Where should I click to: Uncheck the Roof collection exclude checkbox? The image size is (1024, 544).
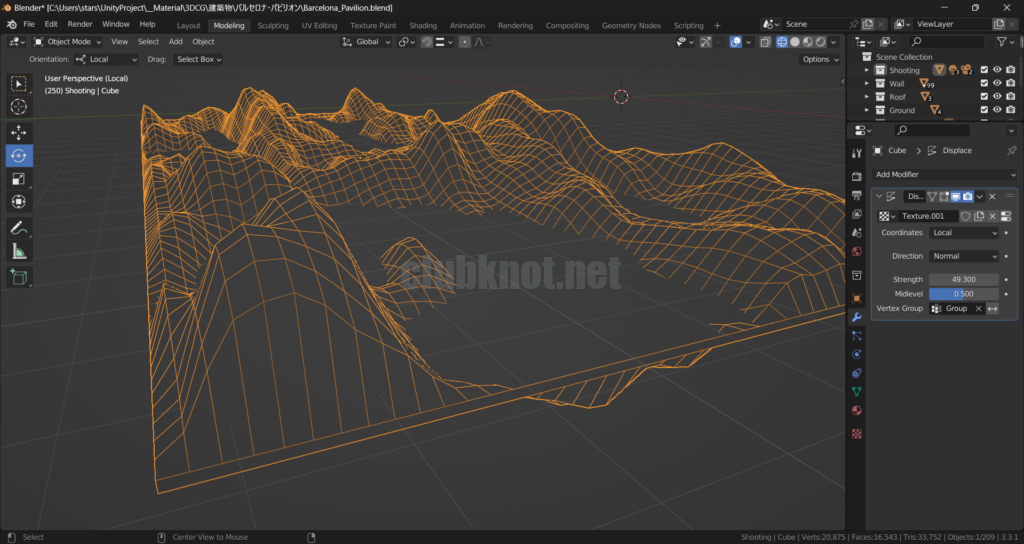coord(984,97)
